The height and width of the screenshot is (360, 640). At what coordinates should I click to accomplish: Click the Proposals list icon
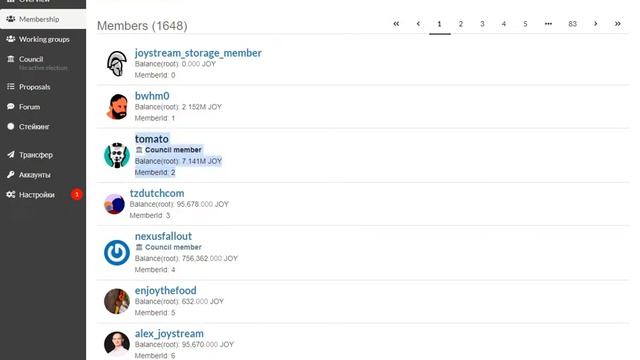[x=11, y=87]
